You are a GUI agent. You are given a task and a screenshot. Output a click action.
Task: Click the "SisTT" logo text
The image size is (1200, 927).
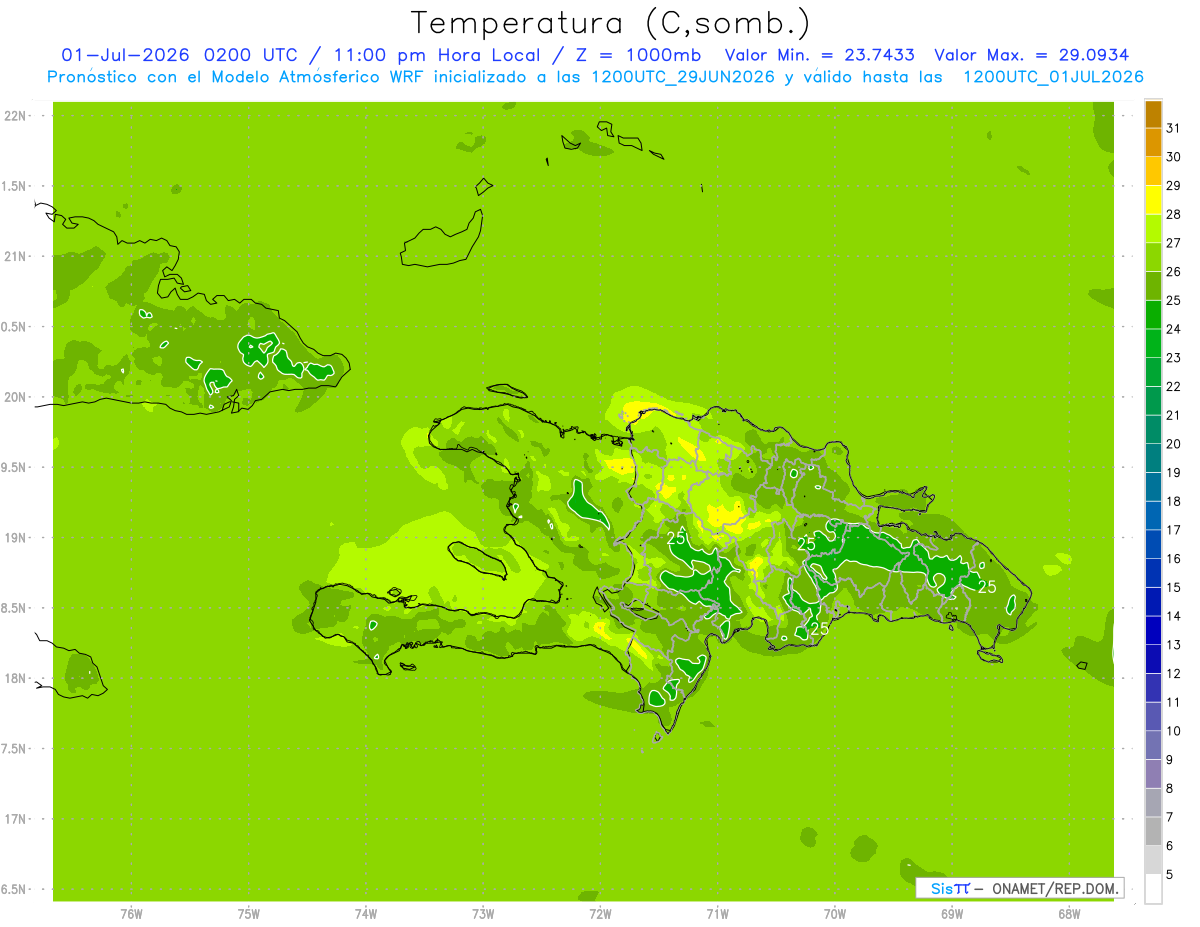[x=950, y=888]
